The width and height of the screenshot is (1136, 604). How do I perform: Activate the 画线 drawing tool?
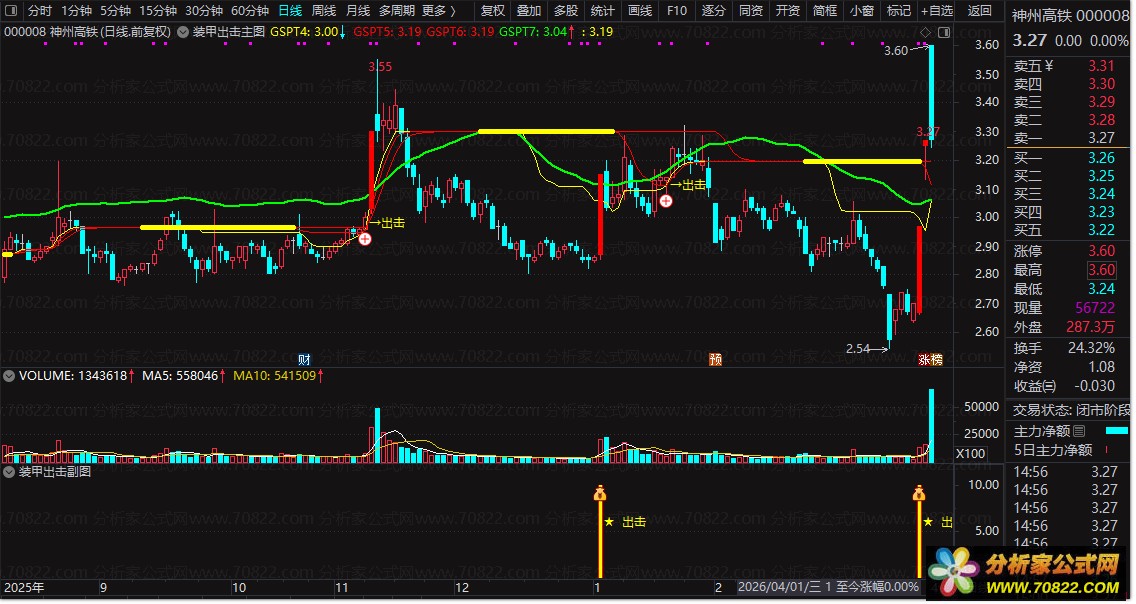click(x=640, y=11)
